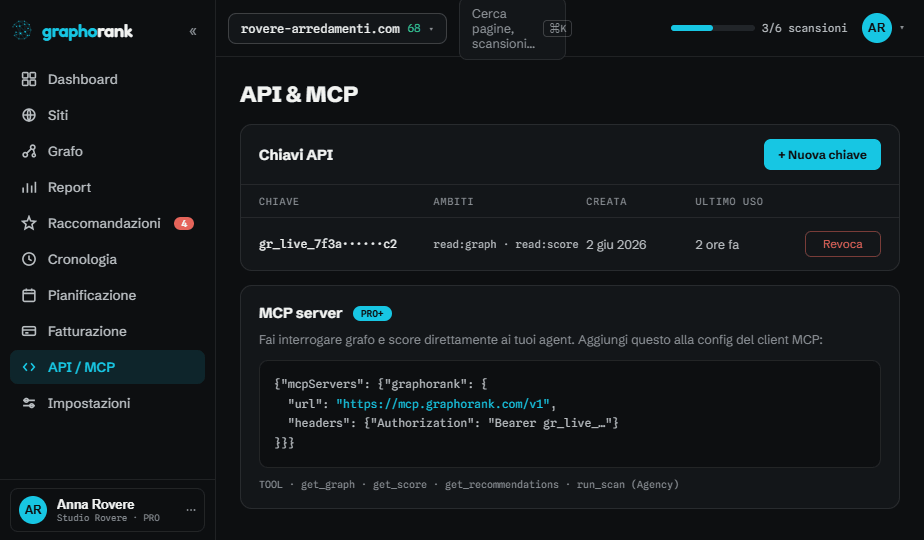Click the Dashboard grid icon
924x540 pixels.
29,79
